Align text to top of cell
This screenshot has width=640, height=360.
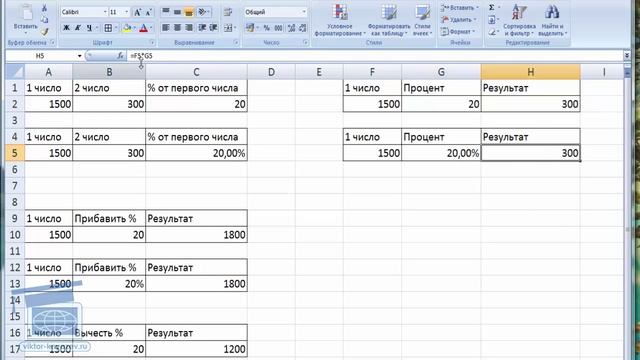click(166, 12)
